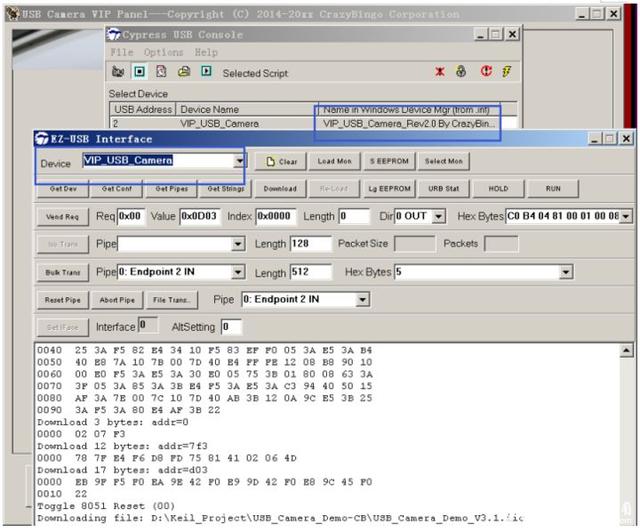
Task: Click the Index field showing 0x0000
Action: [276, 216]
